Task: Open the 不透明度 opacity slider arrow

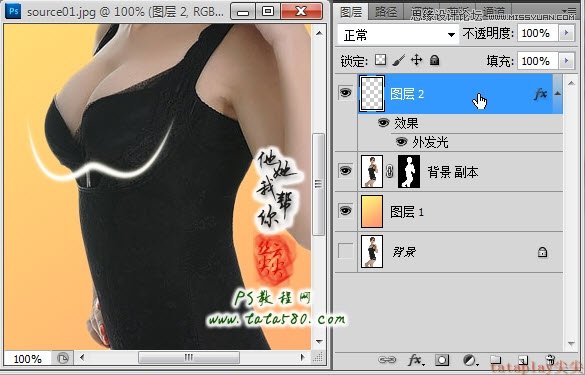Action: click(566, 33)
